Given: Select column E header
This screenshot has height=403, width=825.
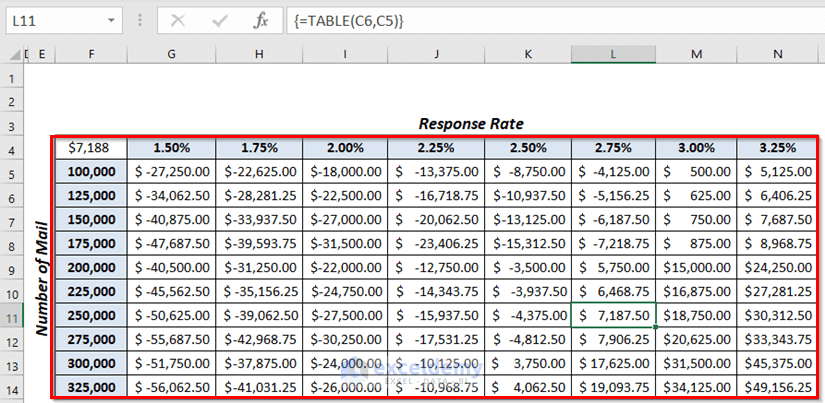Looking at the screenshot, I should [x=42, y=54].
